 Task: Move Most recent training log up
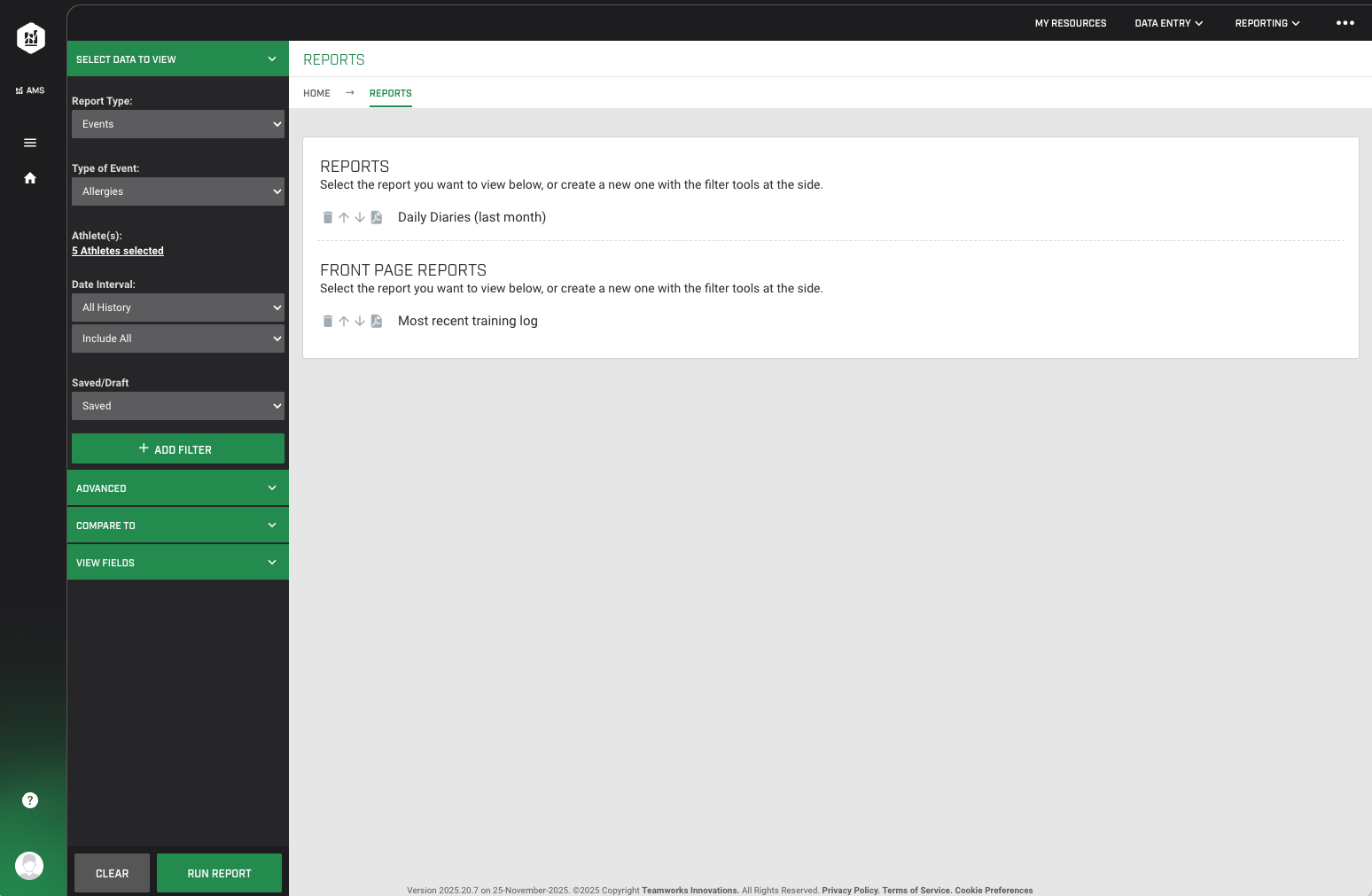point(344,321)
